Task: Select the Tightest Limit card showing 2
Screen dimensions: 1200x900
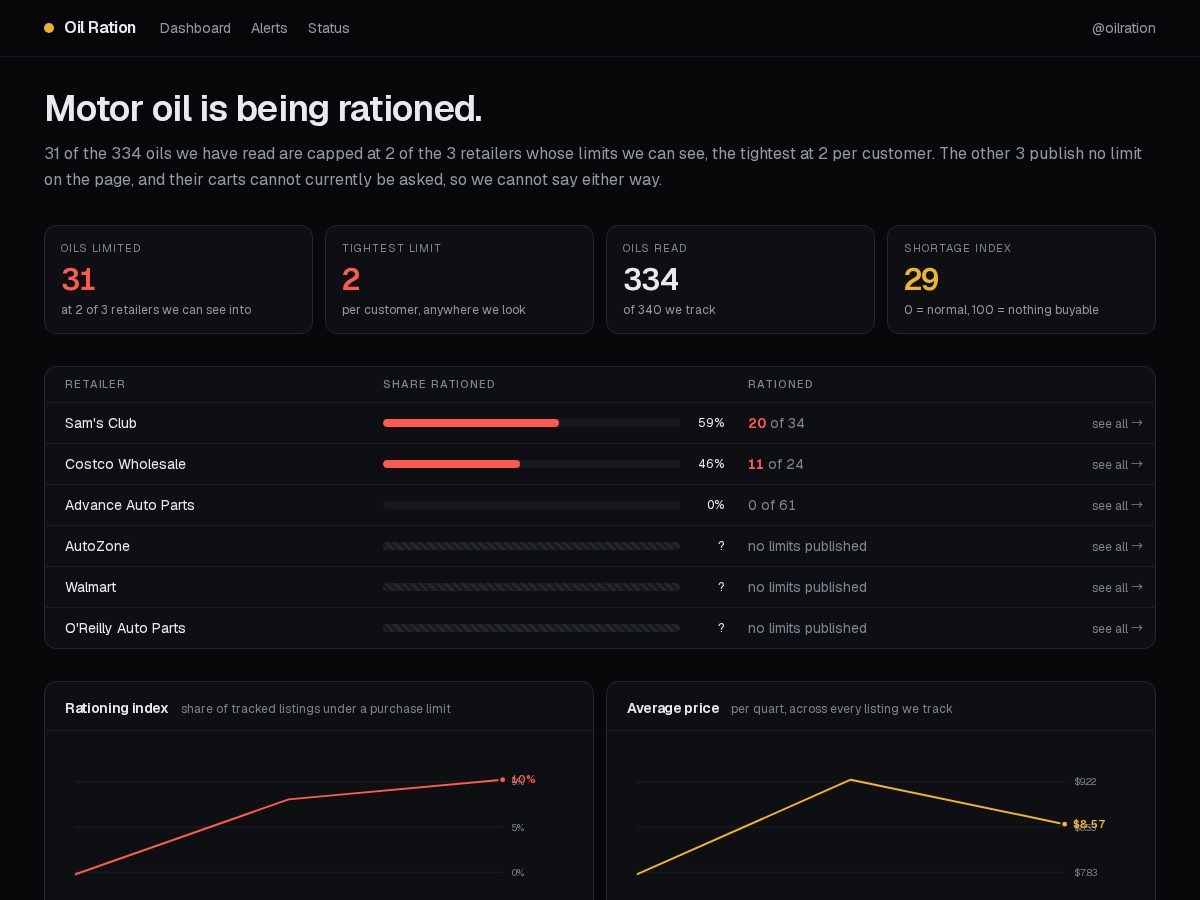Action: coord(459,279)
